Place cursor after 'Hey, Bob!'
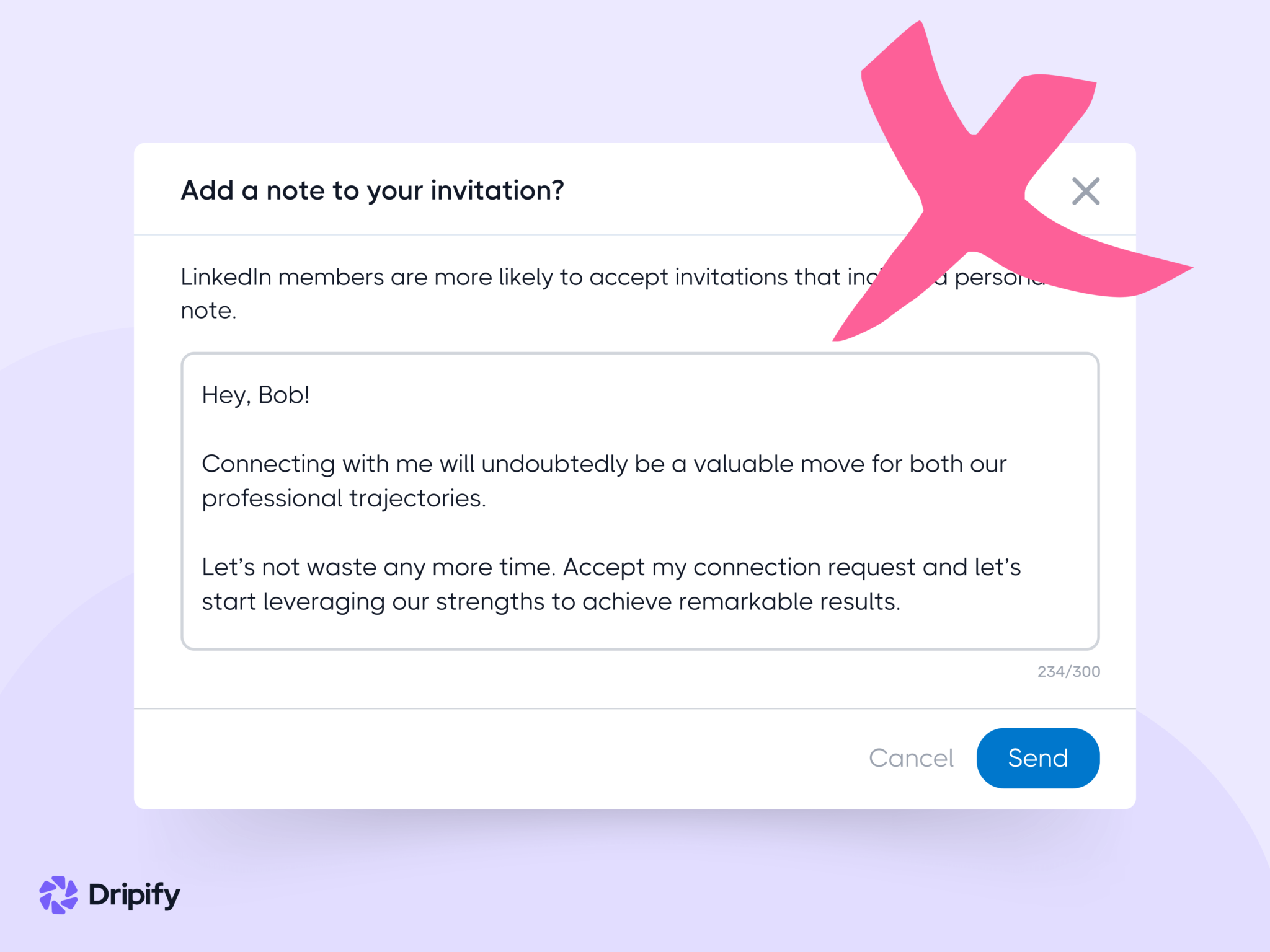Viewport: 1270px width, 952px height. [x=313, y=394]
